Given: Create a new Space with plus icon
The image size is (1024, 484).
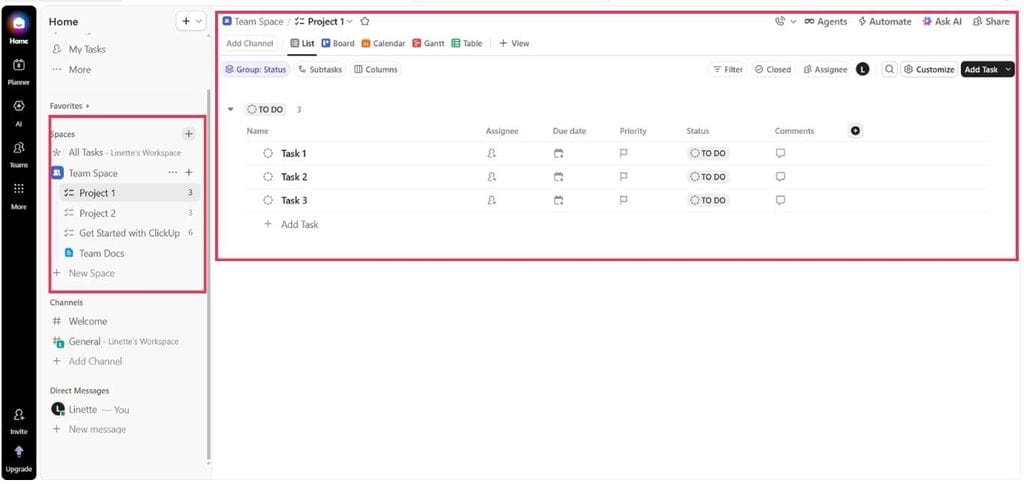Looking at the screenshot, I should point(188,134).
